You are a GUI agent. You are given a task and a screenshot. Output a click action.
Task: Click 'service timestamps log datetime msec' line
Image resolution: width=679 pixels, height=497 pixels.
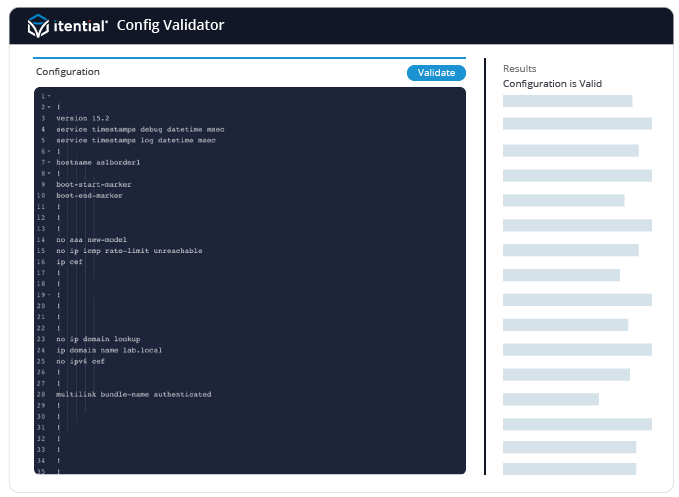coord(136,140)
